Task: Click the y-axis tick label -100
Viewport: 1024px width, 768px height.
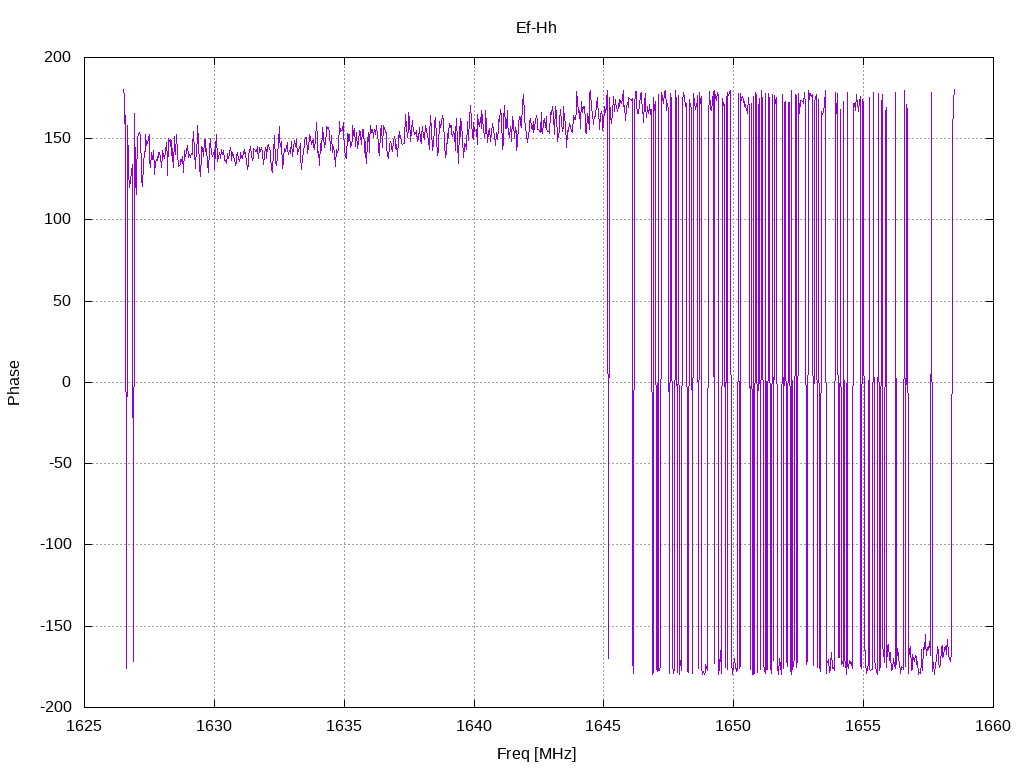Action: 56,545
